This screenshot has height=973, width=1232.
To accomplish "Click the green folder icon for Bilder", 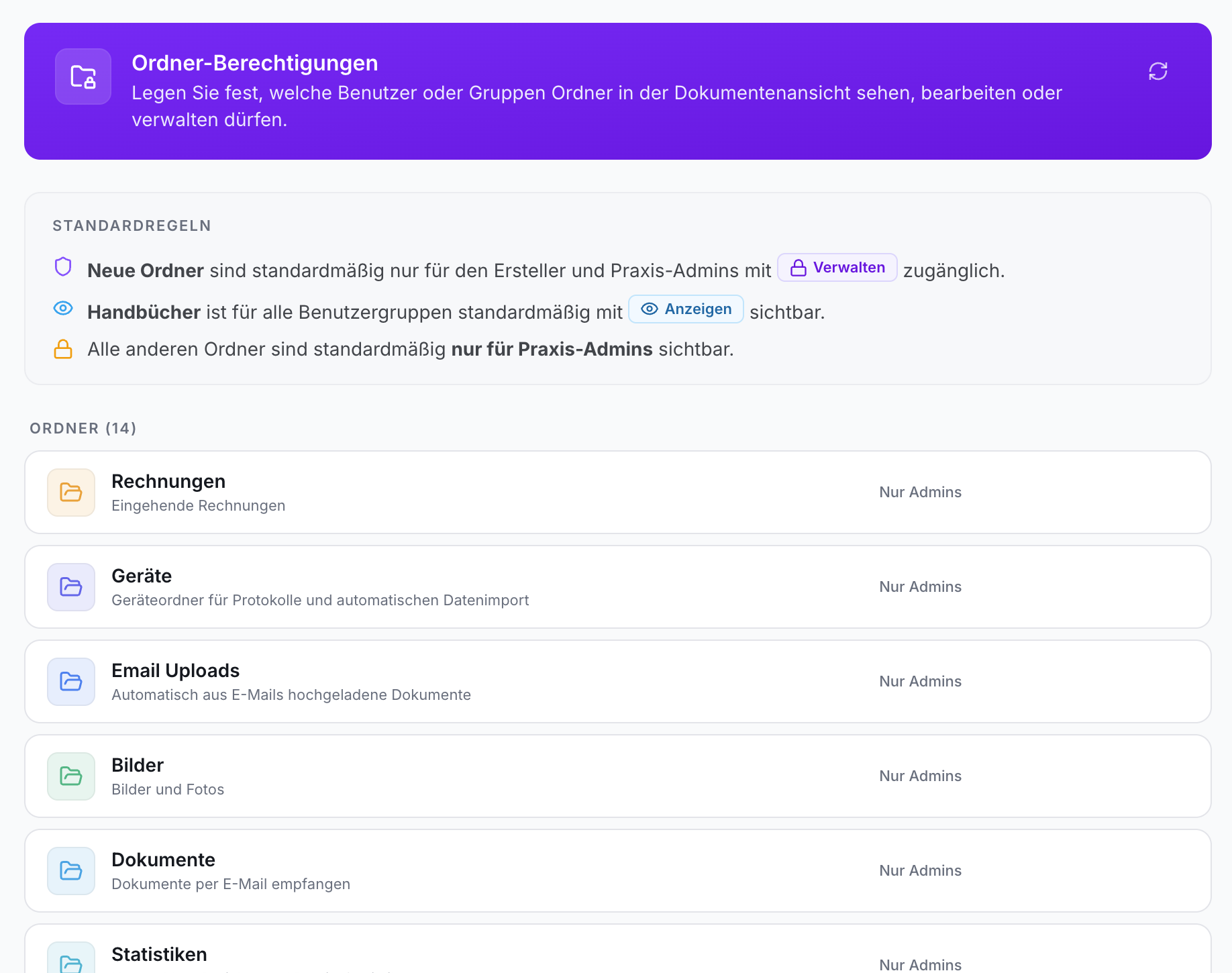I will (x=71, y=776).
